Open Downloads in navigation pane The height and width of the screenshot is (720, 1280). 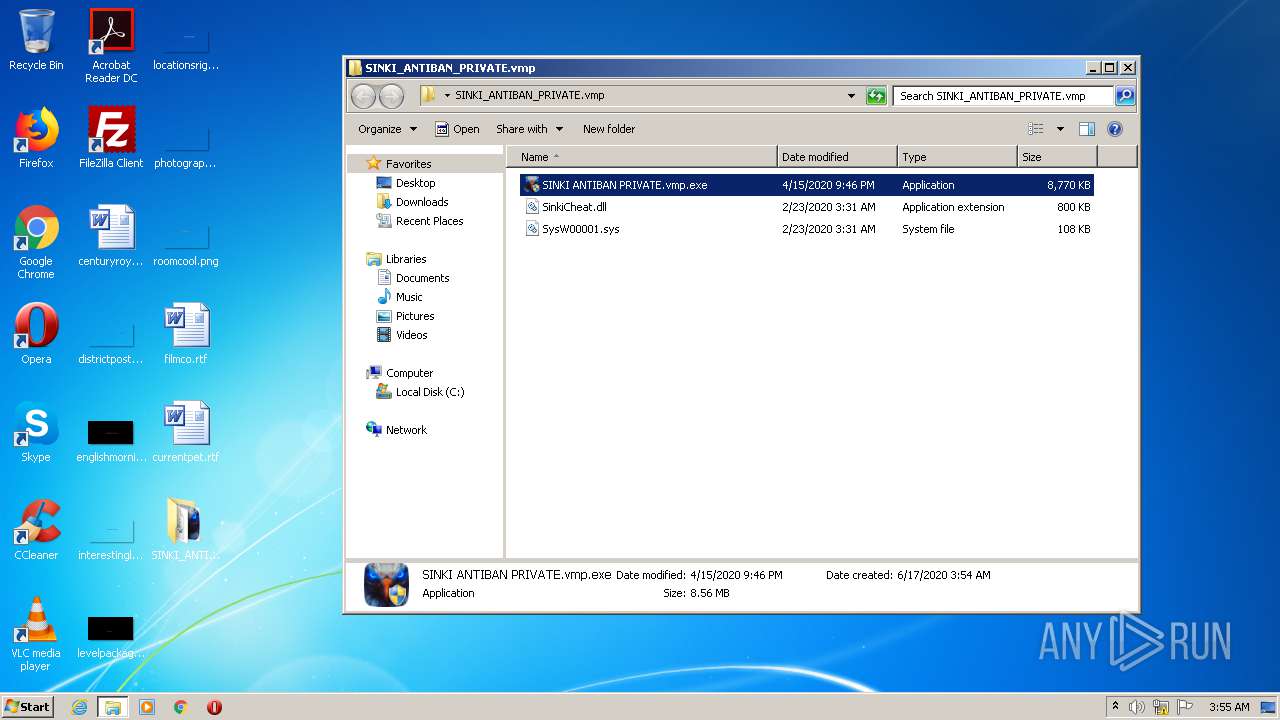[421, 202]
